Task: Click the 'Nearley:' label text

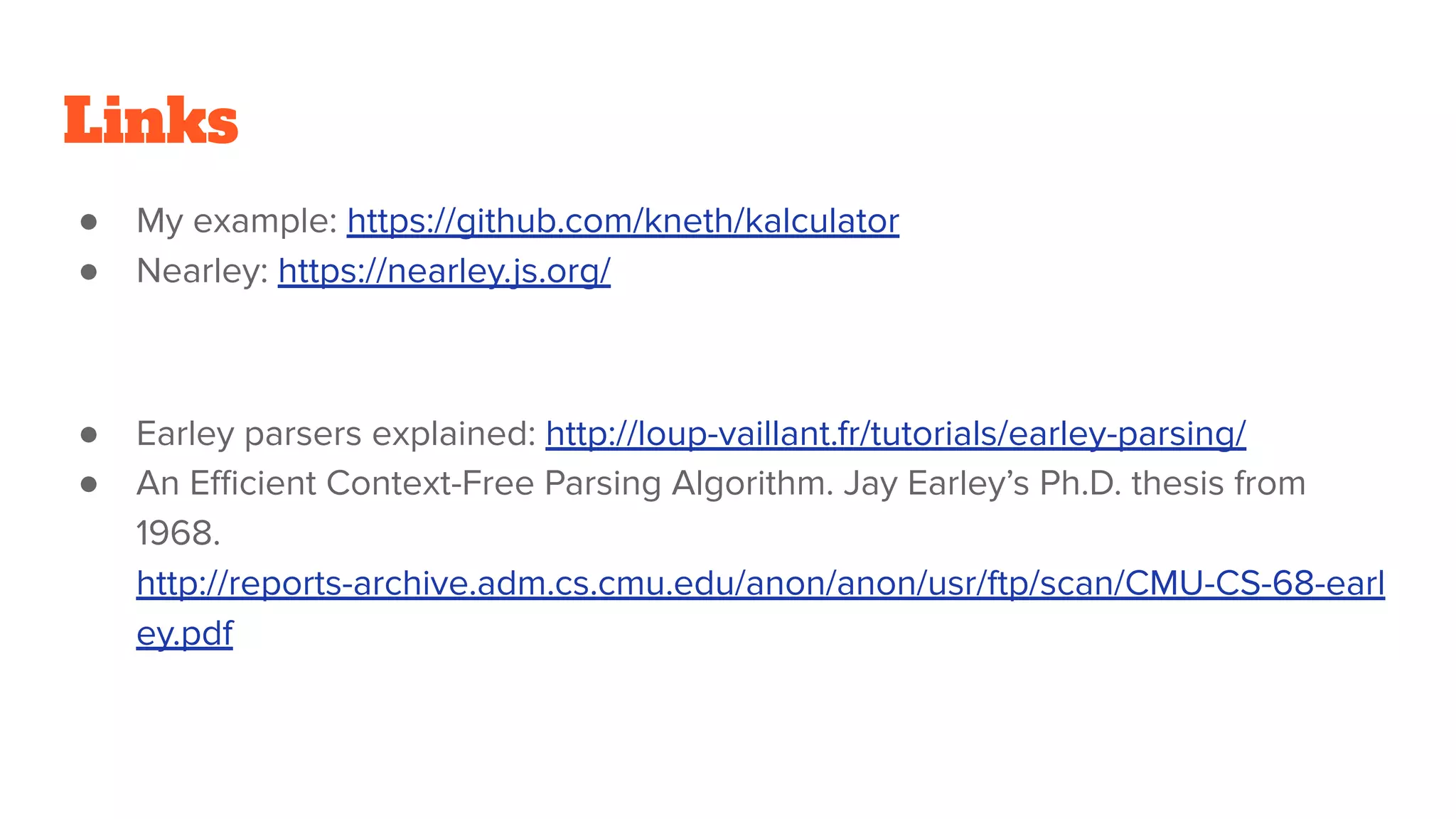Action: click(x=203, y=271)
